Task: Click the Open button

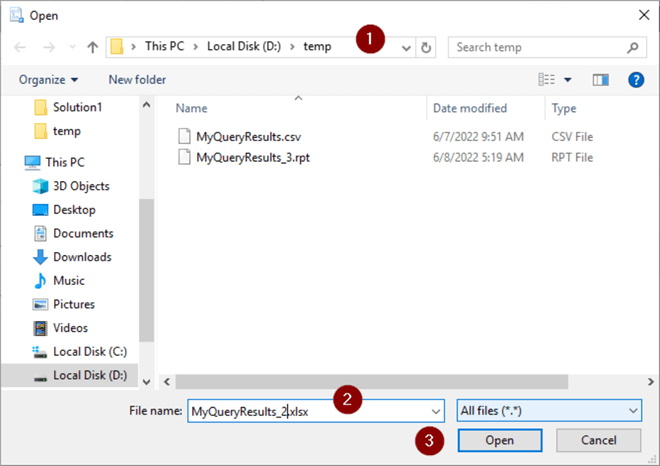Action: click(500, 440)
